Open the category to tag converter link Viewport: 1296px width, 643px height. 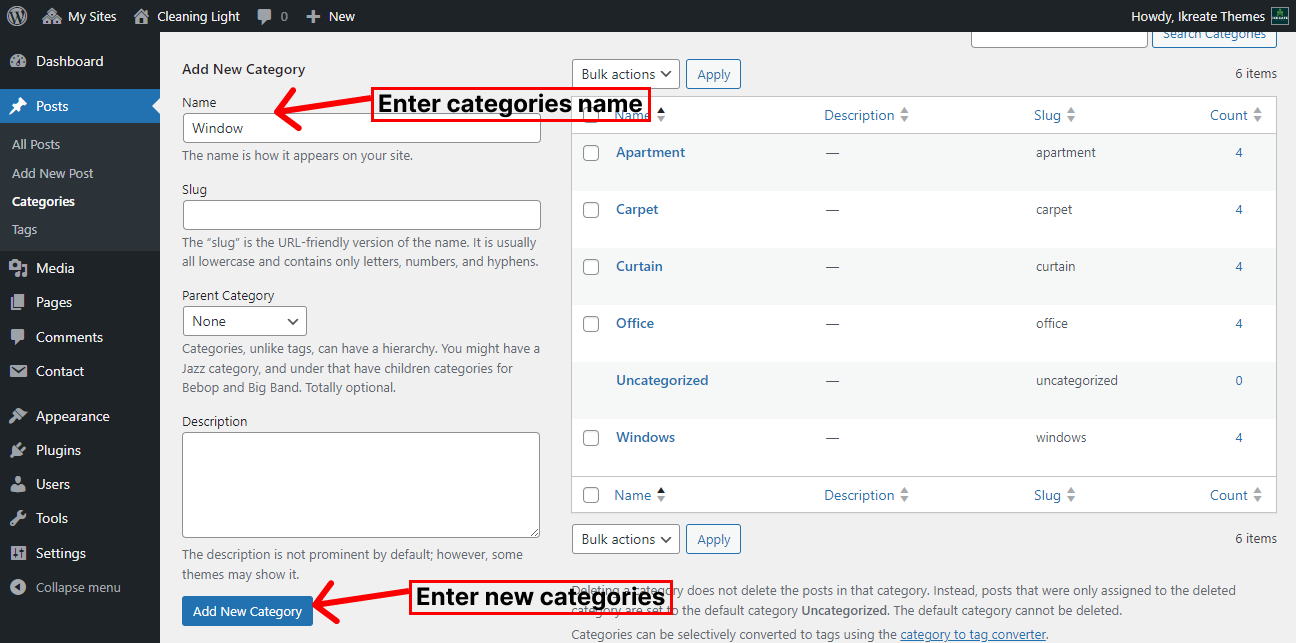pos(972,634)
